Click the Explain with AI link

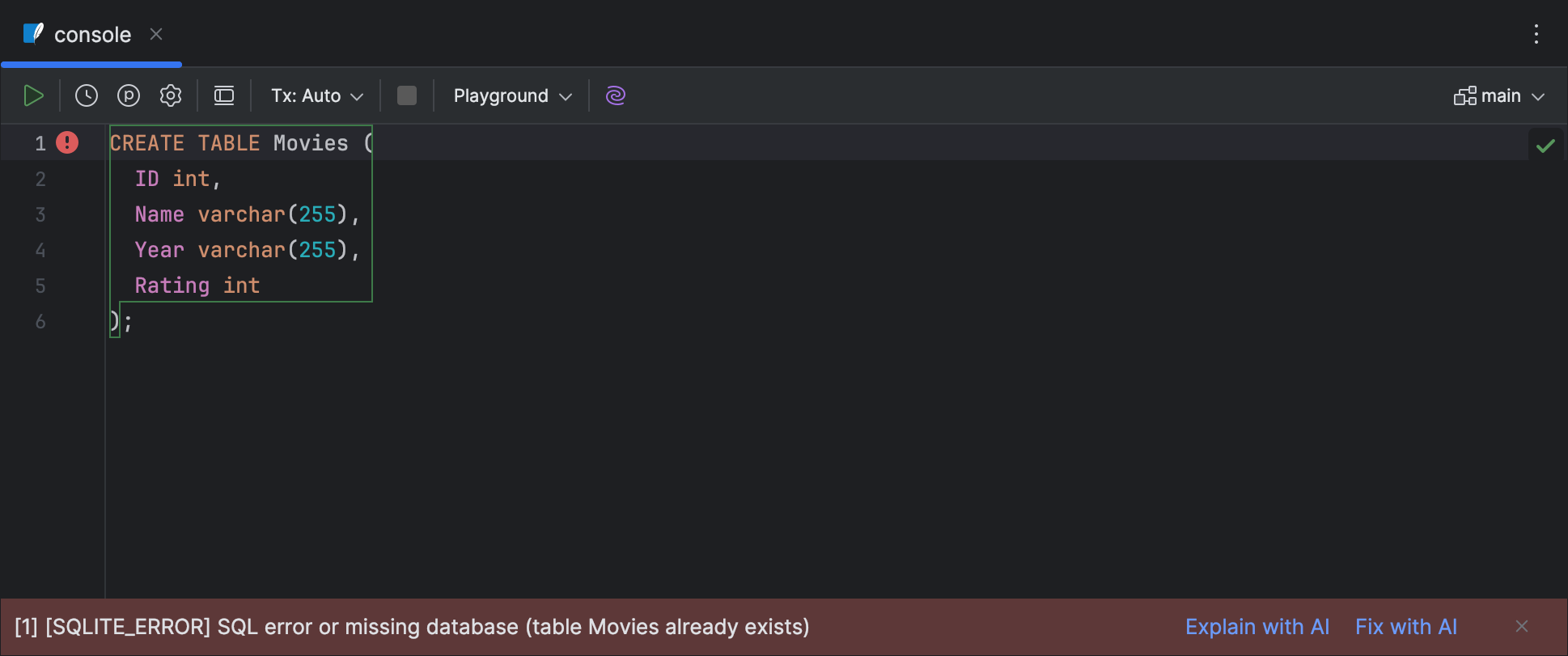coord(1257,627)
